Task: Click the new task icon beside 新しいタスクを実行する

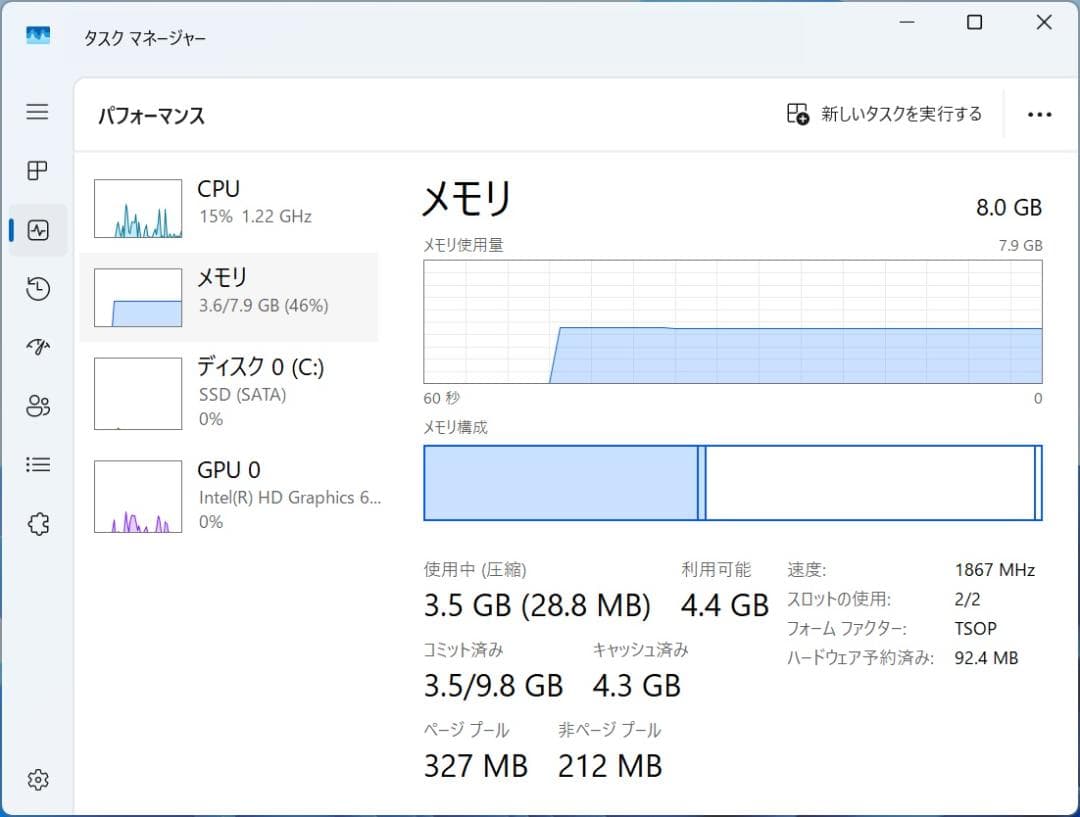Action: (x=798, y=114)
